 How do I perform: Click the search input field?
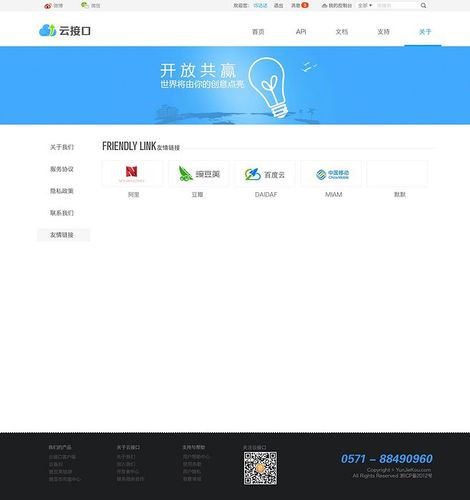[x=397, y=6]
